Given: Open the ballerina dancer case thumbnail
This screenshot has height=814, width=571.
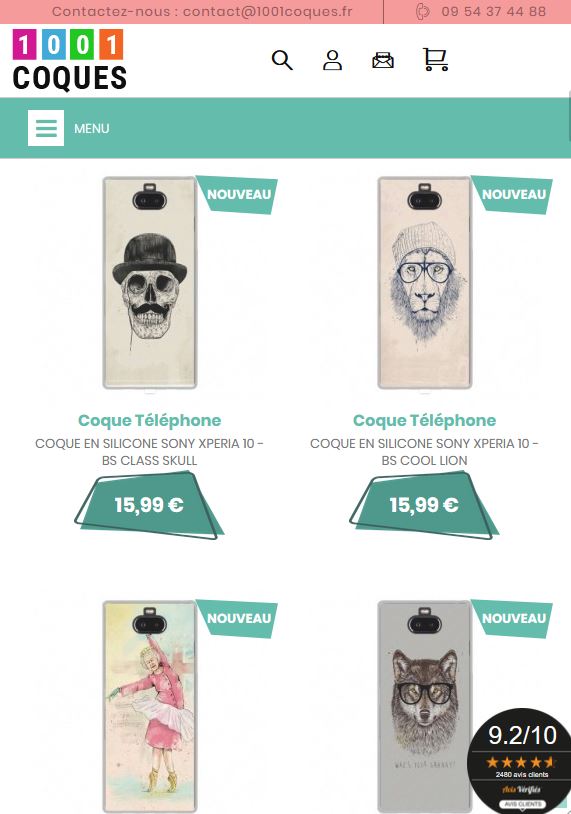Looking at the screenshot, I should [x=150, y=707].
